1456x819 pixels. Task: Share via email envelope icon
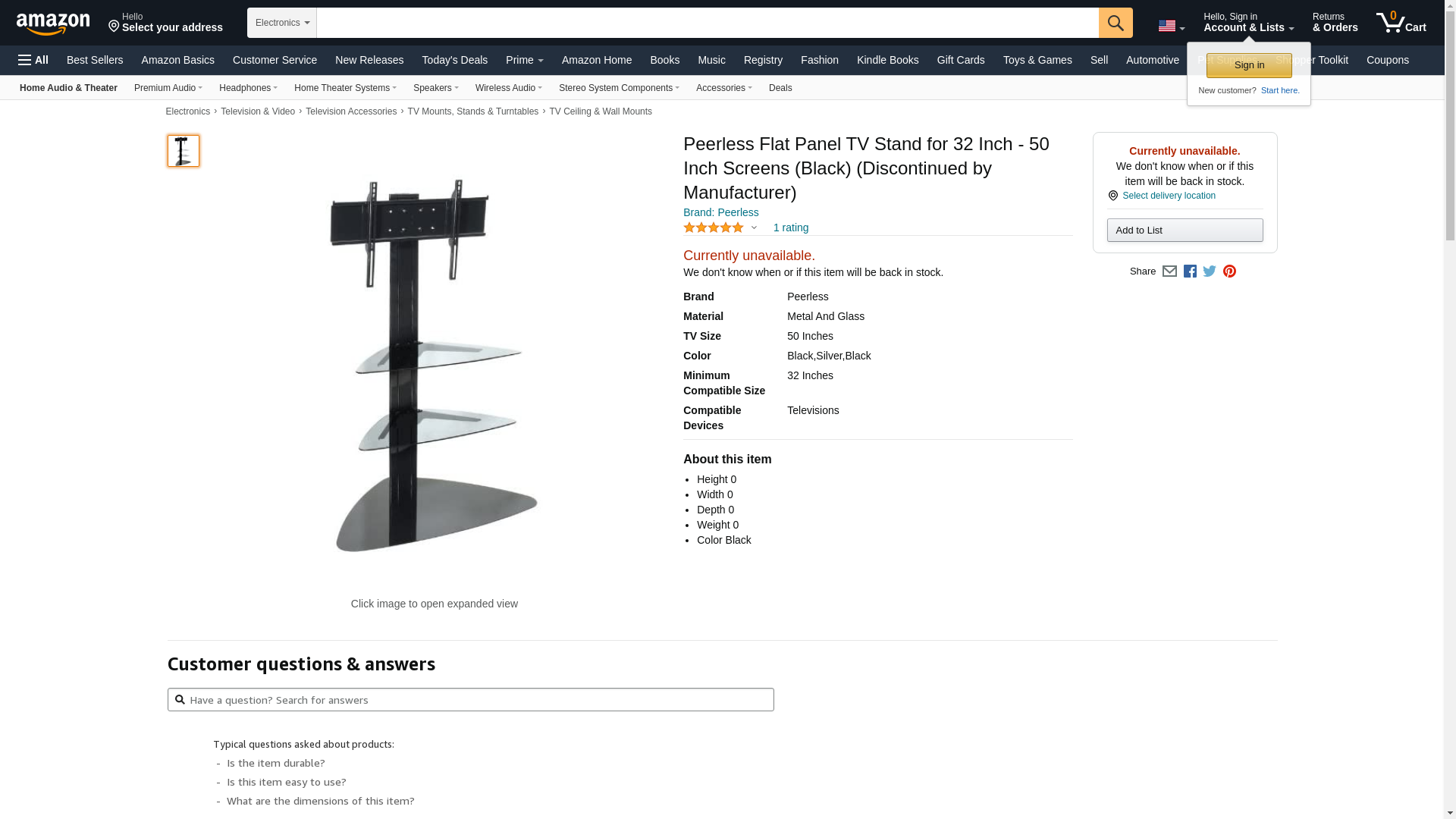(x=1169, y=271)
